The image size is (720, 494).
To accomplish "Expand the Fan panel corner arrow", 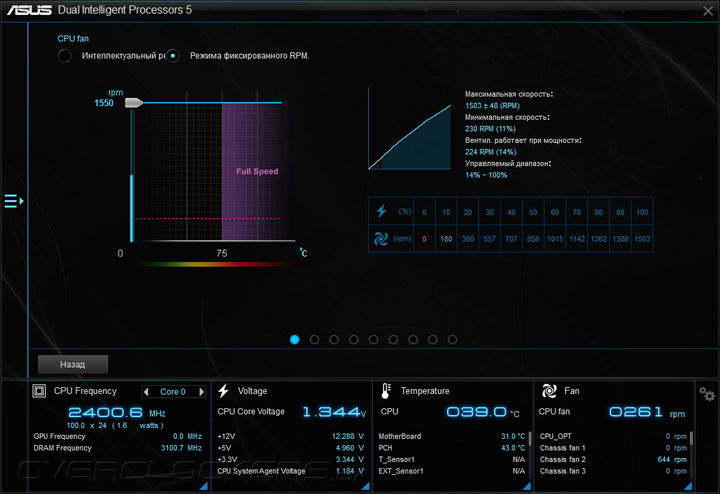I will click(688, 486).
